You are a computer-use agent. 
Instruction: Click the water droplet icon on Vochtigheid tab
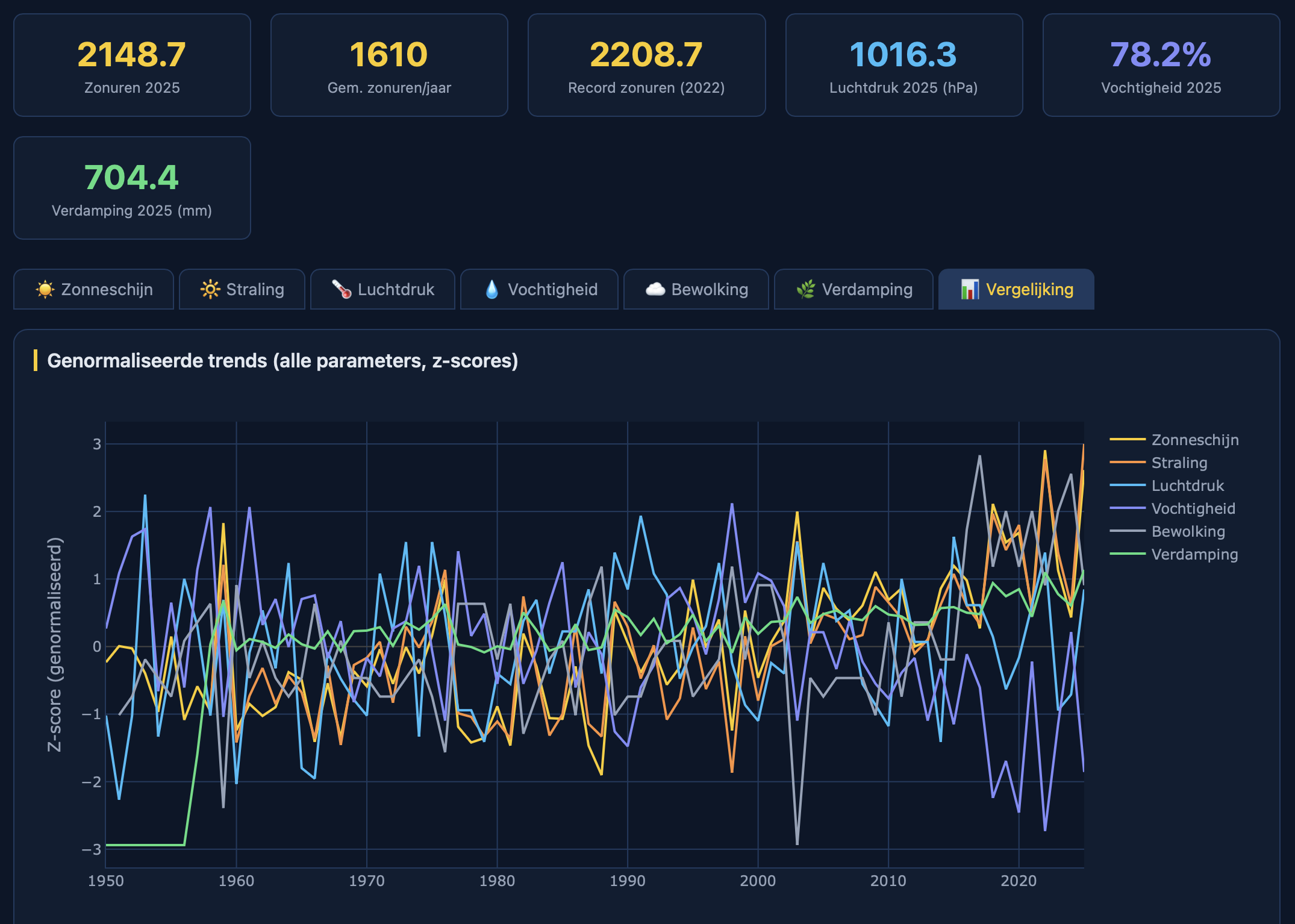point(491,290)
